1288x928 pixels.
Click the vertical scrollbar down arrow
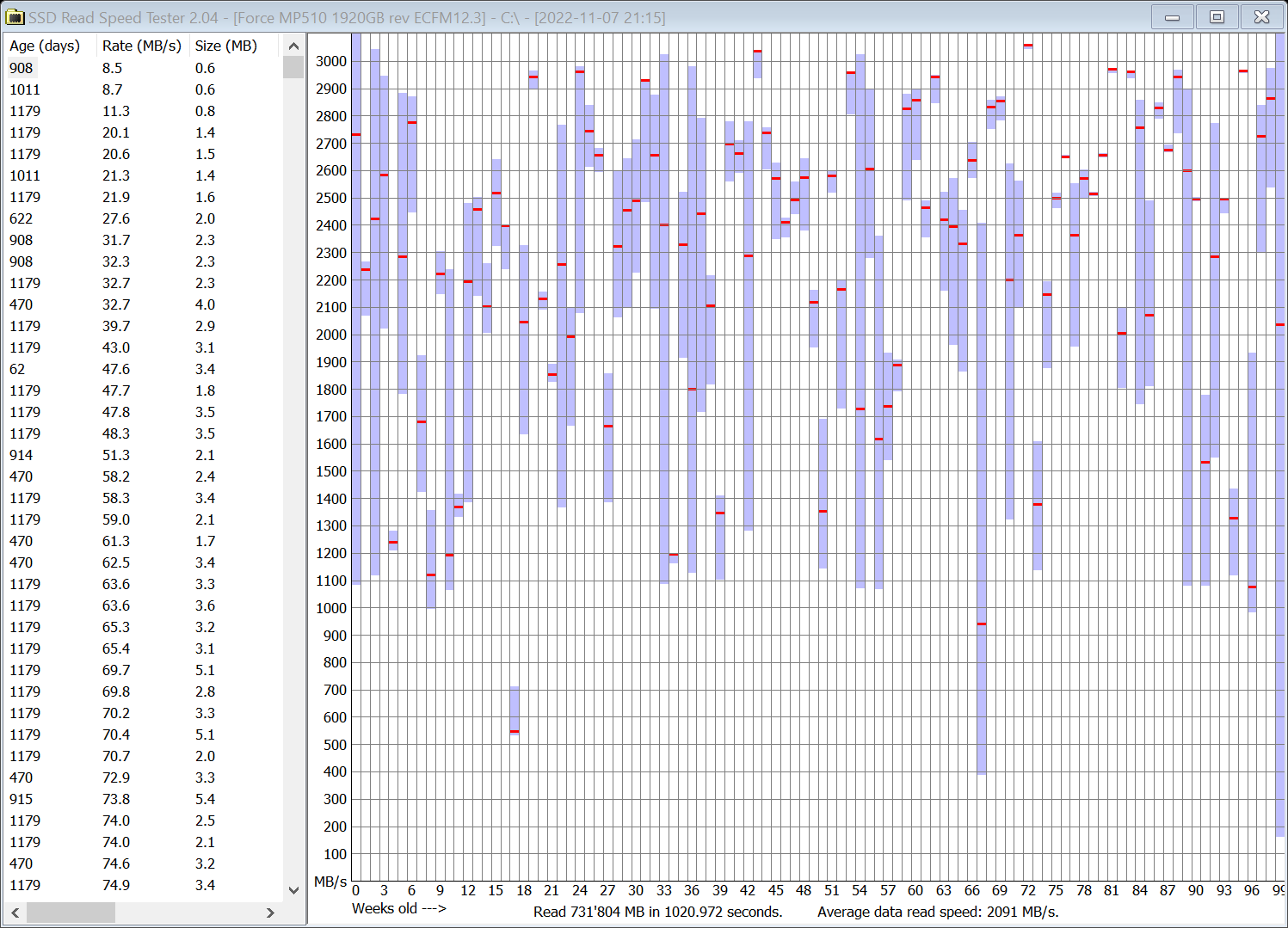click(293, 891)
